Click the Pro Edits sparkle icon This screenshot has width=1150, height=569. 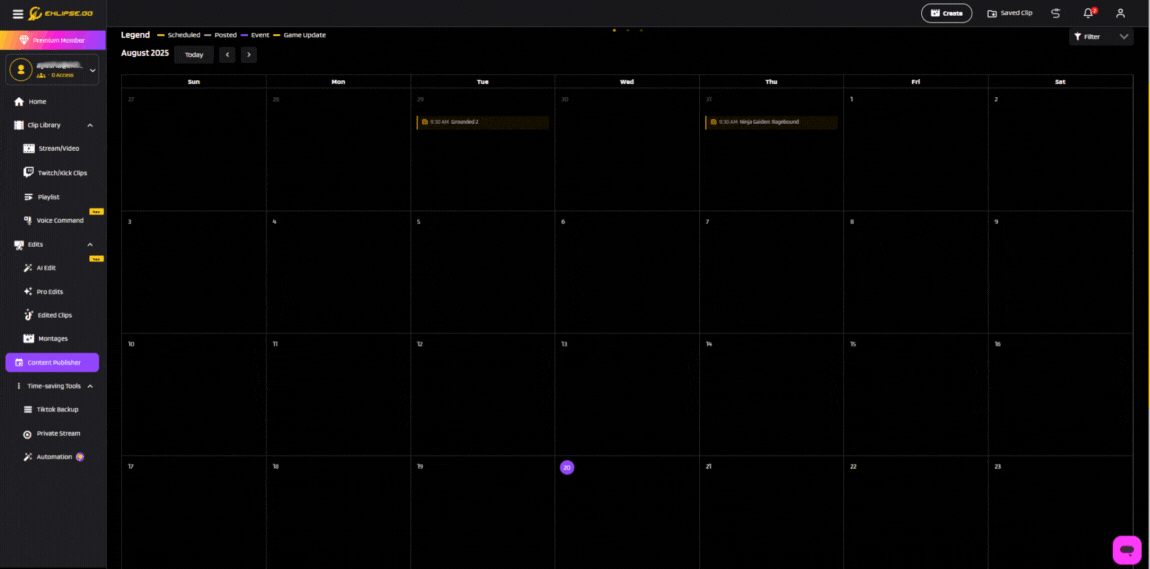[29, 291]
